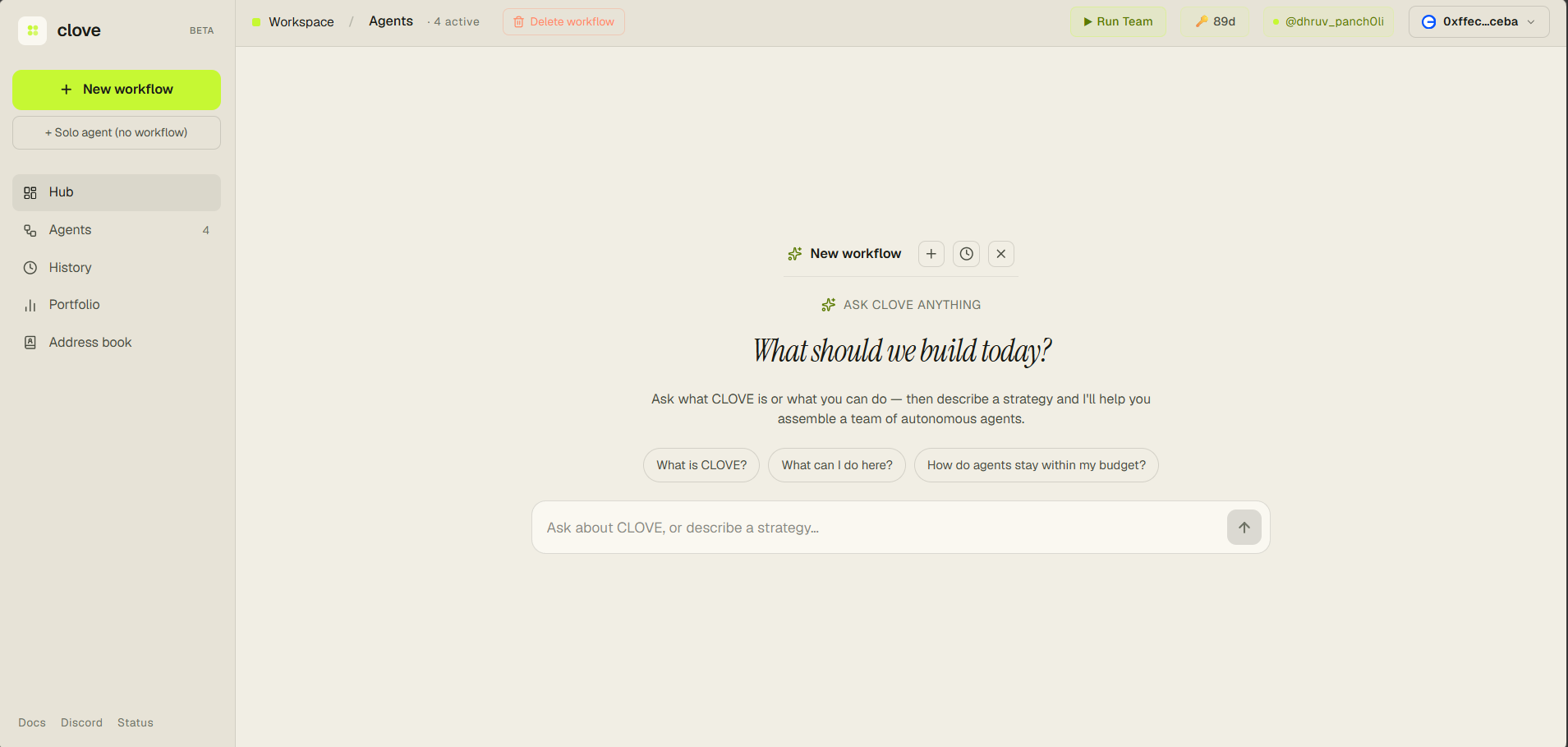This screenshot has height=747, width=1568.
Task: Click the sparkle icon beside ASK CLOVE ANYTHING
Action: tap(829, 305)
